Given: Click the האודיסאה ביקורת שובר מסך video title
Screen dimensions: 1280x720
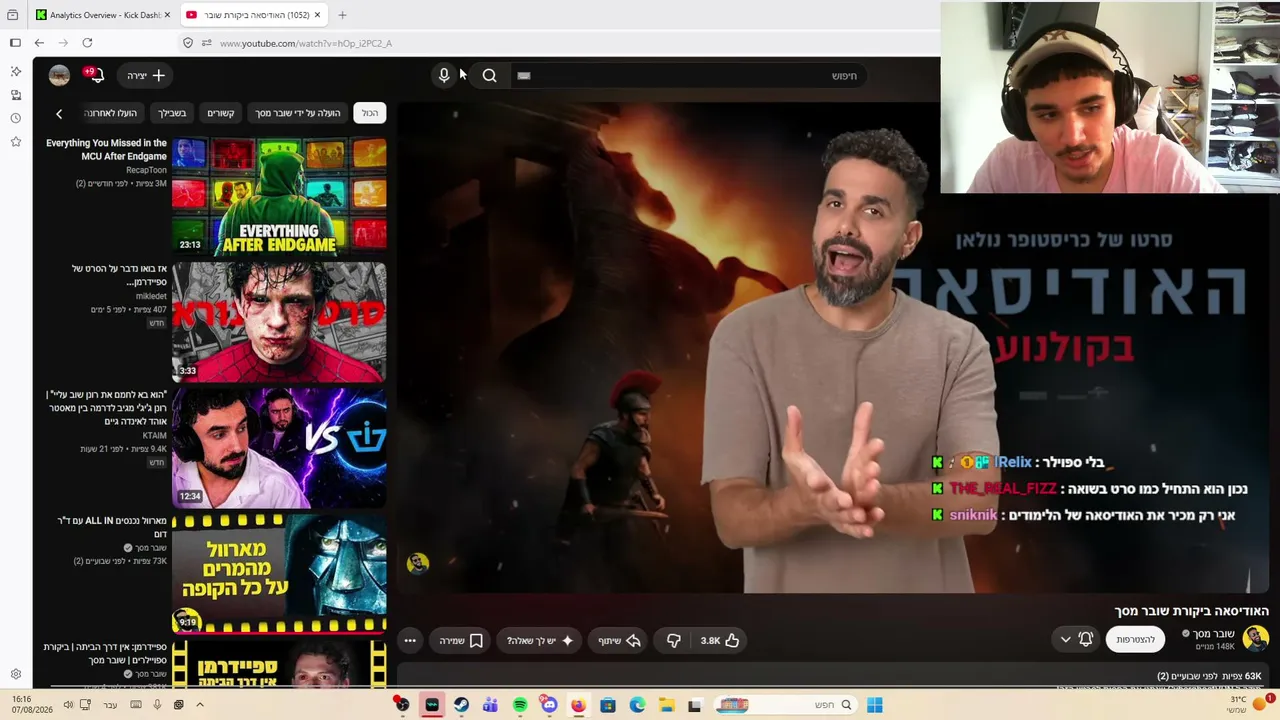Looking at the screenshot, I should (x=1191, y=611).
